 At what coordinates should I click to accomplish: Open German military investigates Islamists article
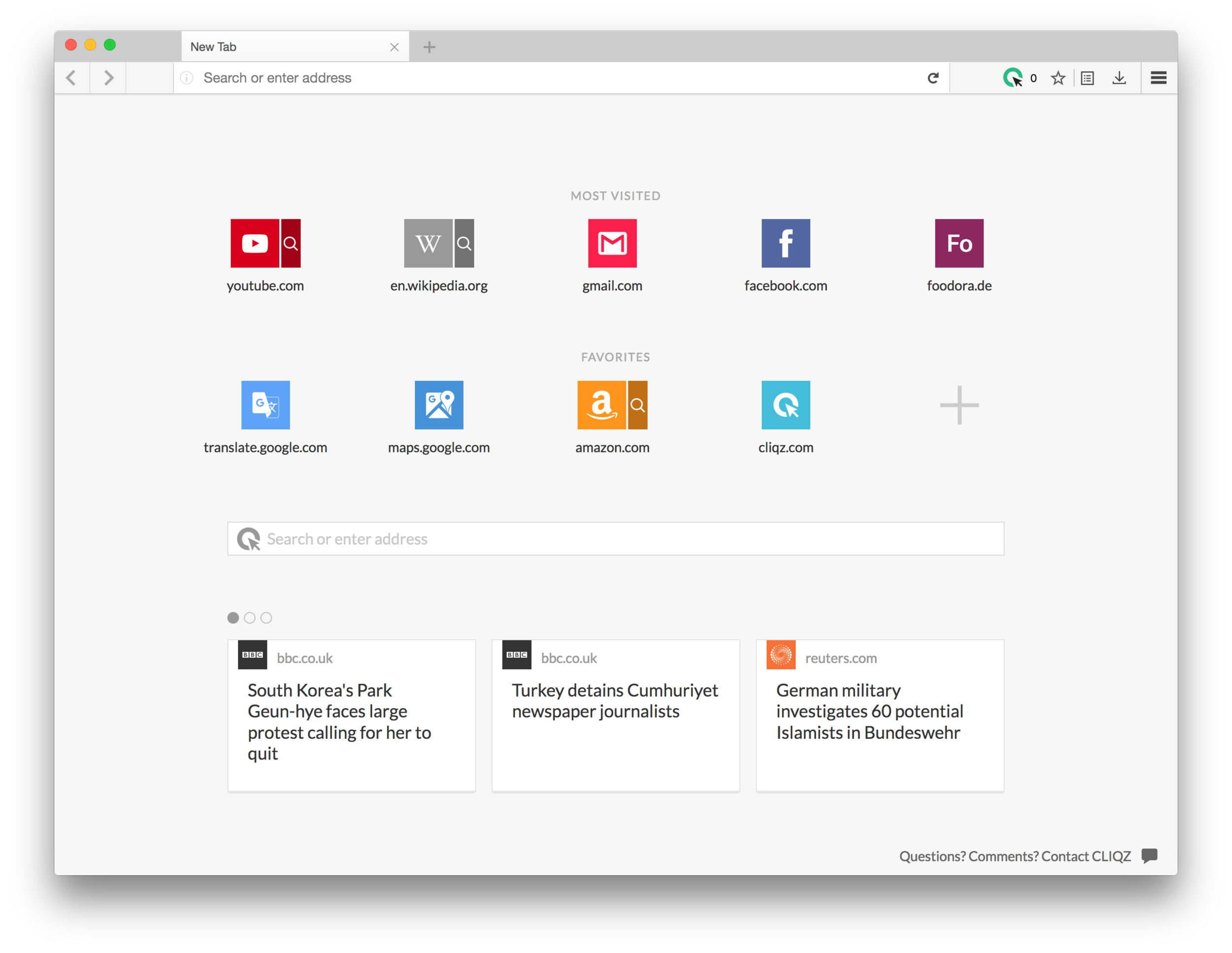tap(880, 715)
